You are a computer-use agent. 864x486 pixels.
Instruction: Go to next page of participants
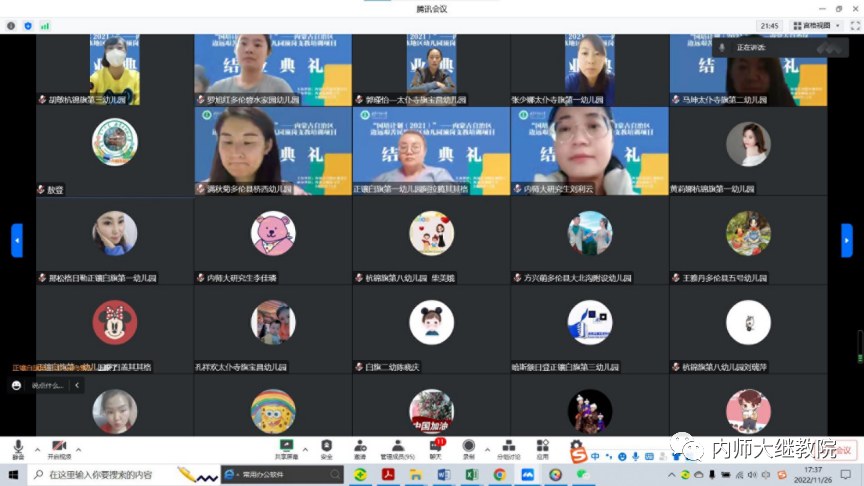click(x=847, y=240)
